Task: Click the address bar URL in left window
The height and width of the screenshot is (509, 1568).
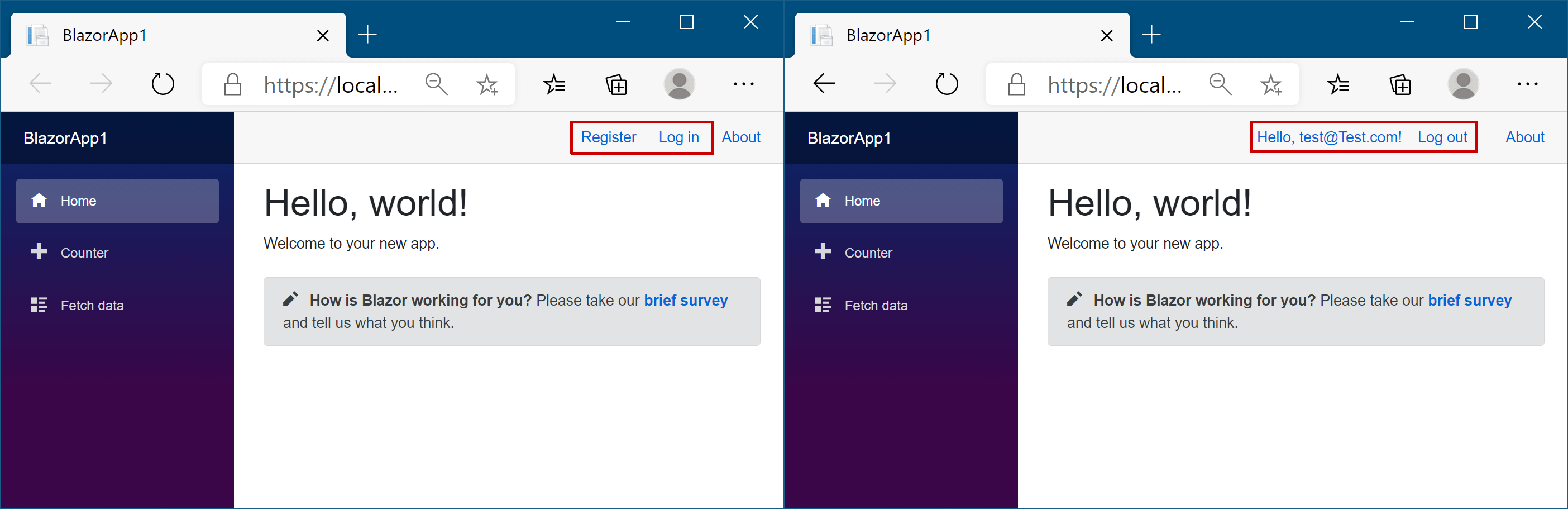Action: click(x=331, y=84)
